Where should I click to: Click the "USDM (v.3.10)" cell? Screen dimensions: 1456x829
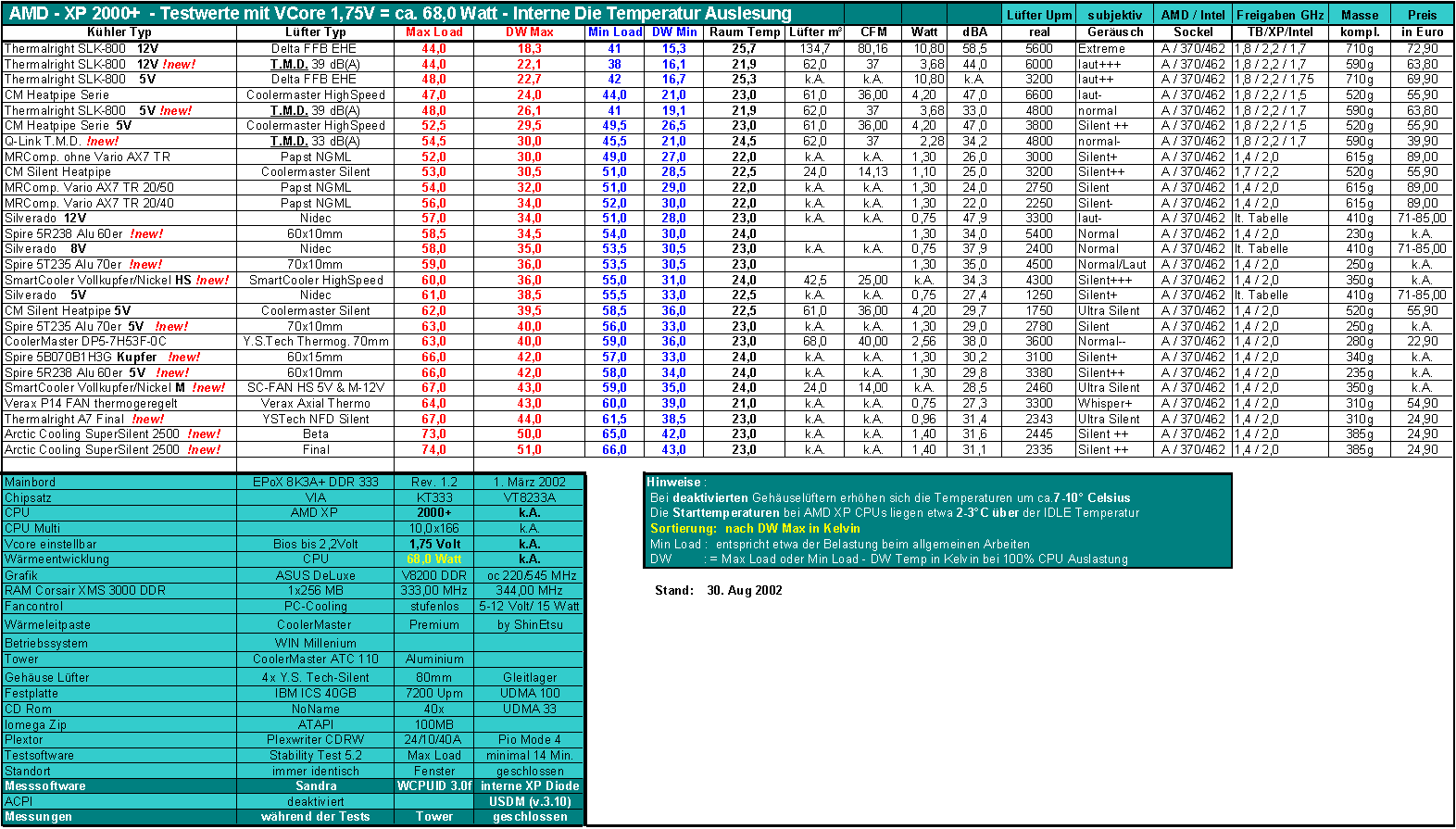point(530,801)
